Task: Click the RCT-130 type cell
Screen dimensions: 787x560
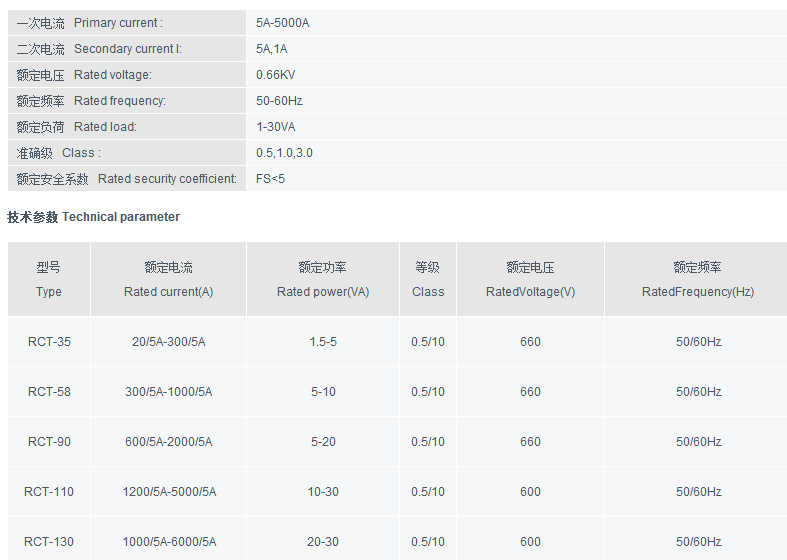Action: tap(49, 542)
